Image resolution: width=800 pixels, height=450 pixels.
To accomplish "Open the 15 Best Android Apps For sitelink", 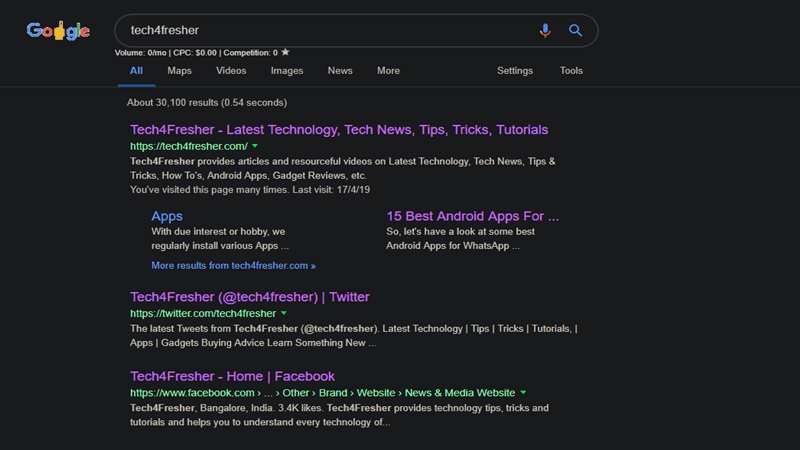I will coord(472,216).
